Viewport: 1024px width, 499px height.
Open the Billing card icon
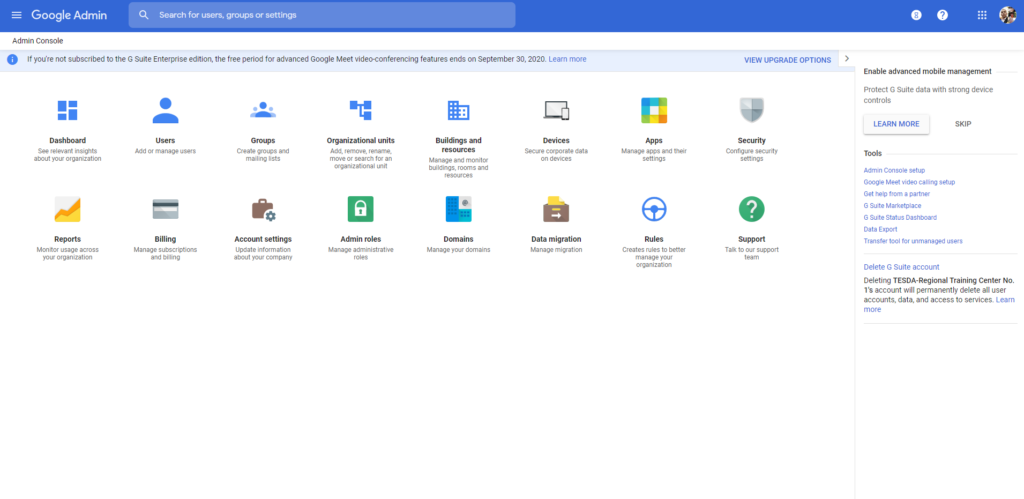point(165,209)
